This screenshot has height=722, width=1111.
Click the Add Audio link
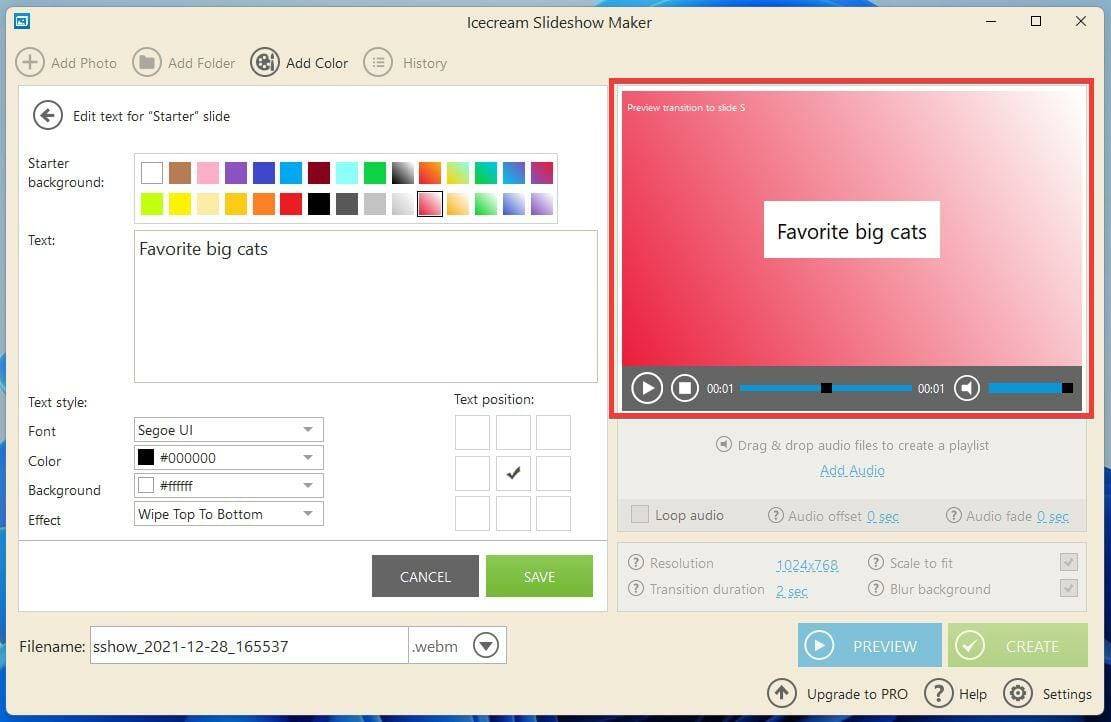(x=852, y=470)
